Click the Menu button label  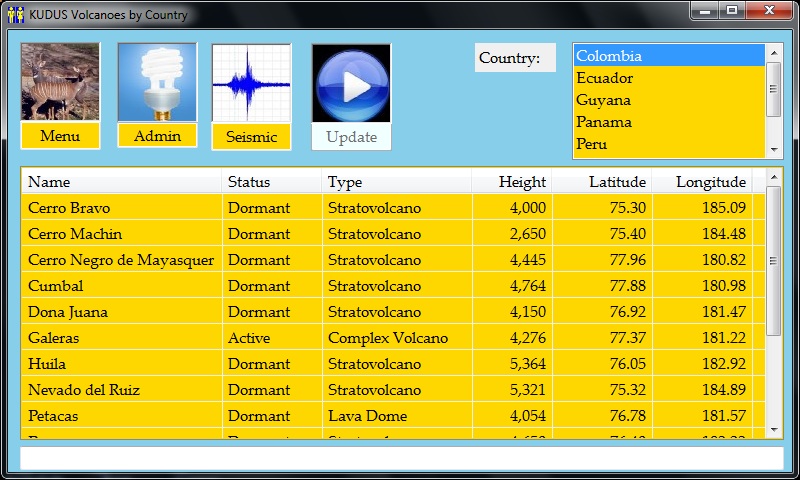(x=60, y=136)
